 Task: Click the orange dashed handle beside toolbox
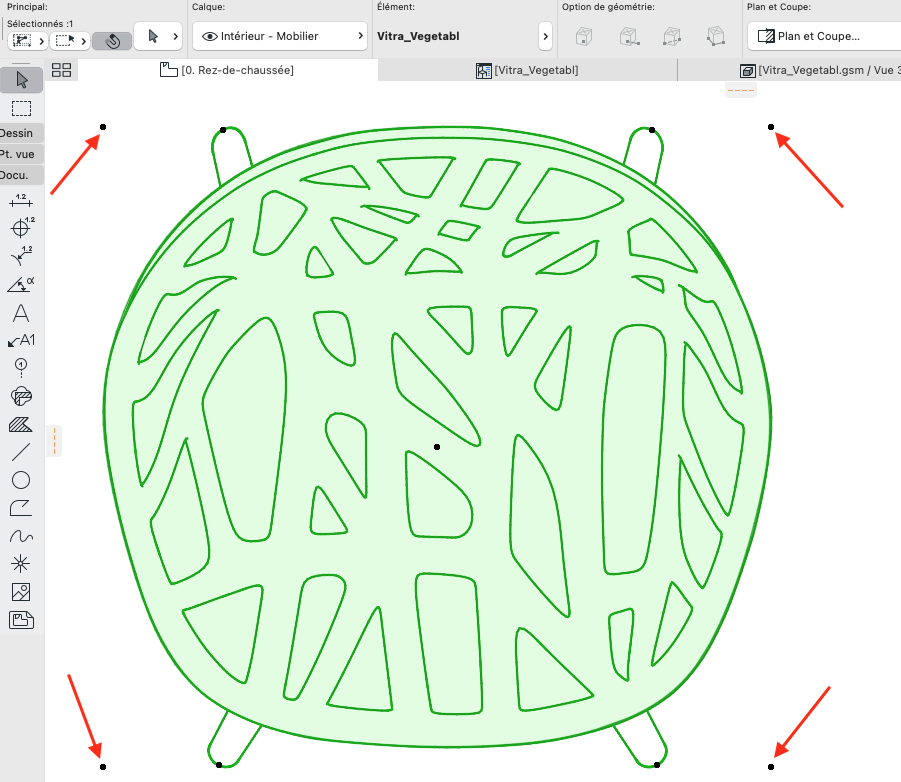(55, 441)
